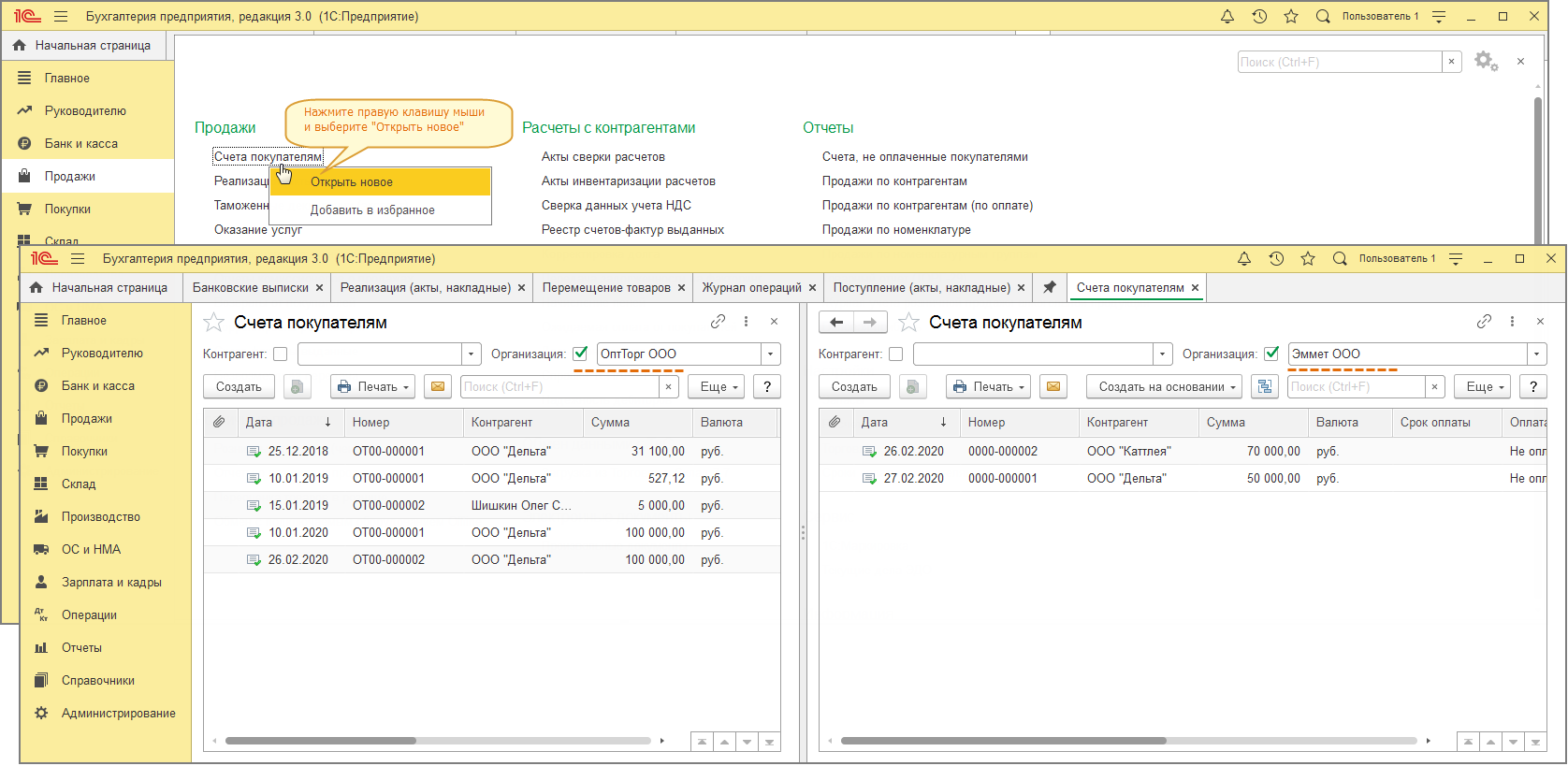Switch to the Поступление (акты, накладные) tab
1568x766 pixels.
click(922, 288)
